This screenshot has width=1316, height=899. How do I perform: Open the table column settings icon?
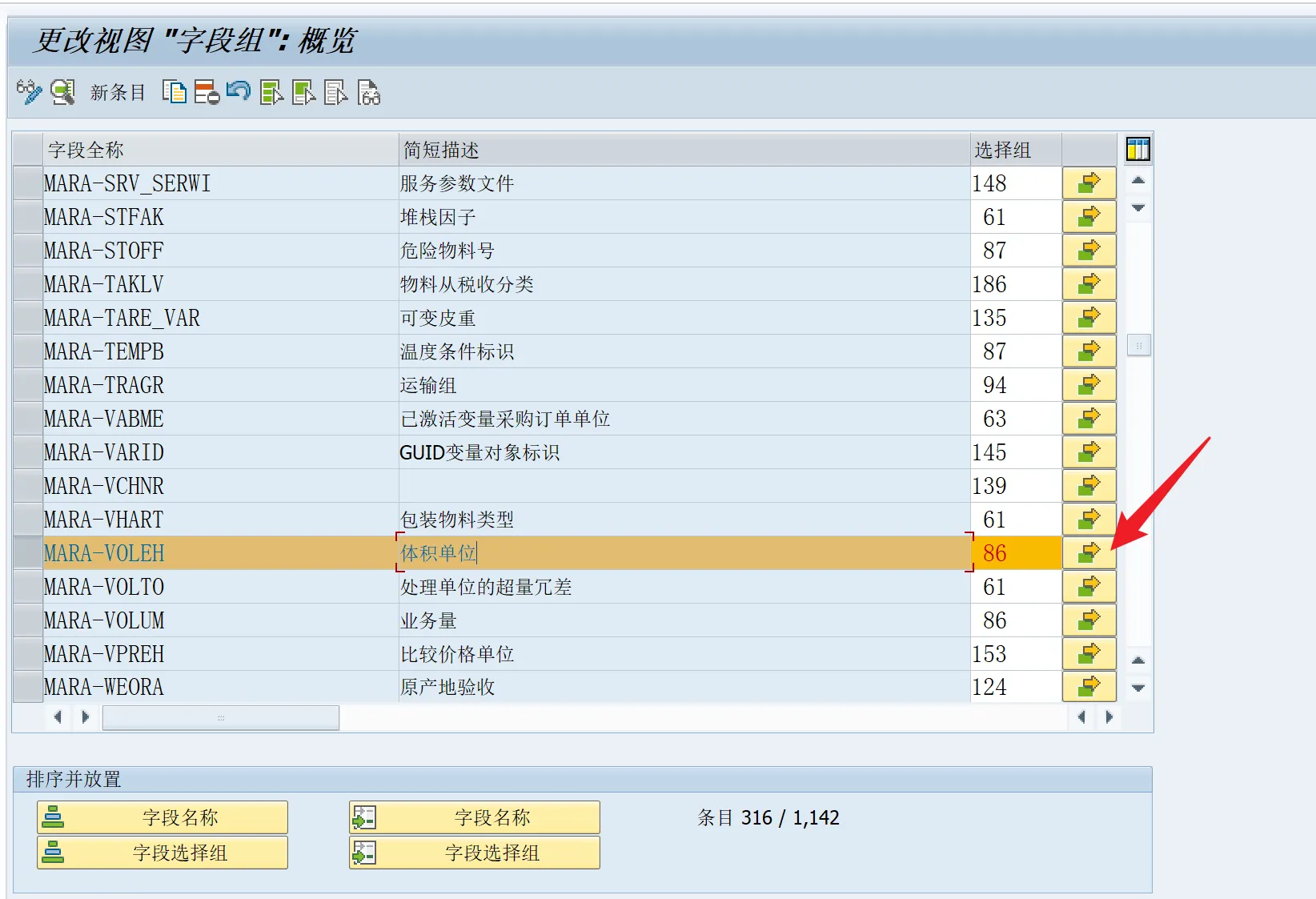tap(1137, 149)
